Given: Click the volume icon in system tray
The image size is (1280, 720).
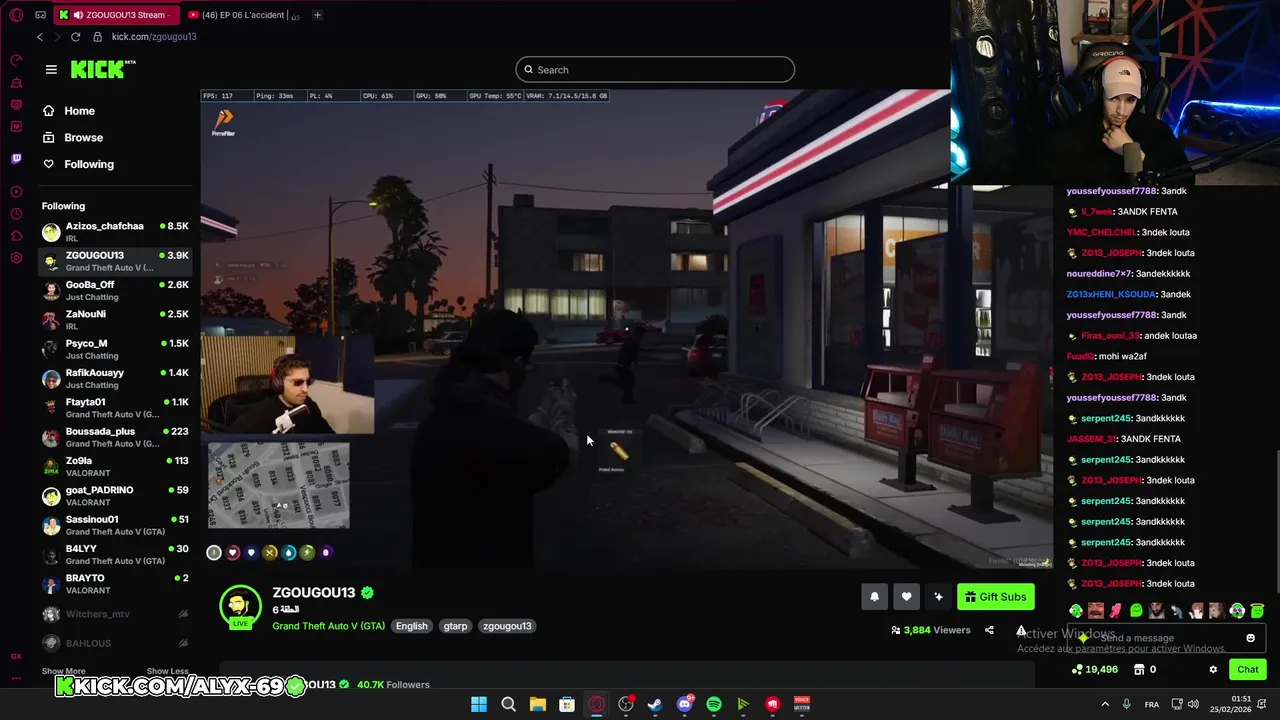Looking at the screenshot, I should pyautogui.click(x=1193, y=705).
